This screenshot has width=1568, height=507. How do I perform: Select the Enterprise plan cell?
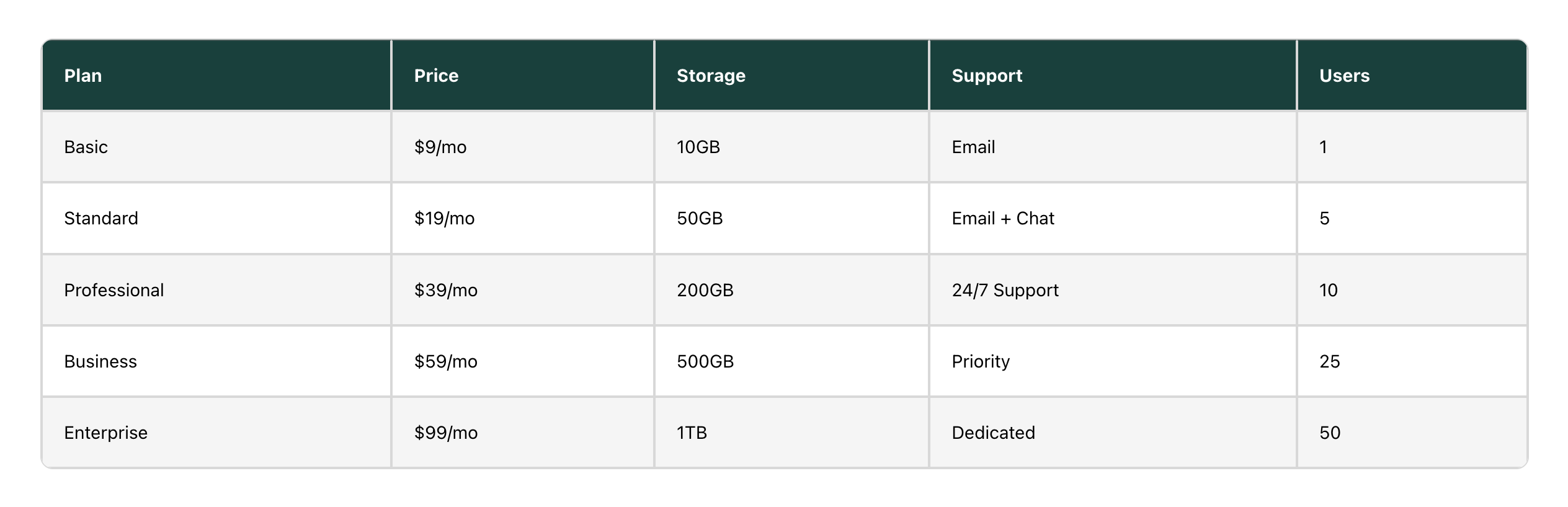coord(216,433)
